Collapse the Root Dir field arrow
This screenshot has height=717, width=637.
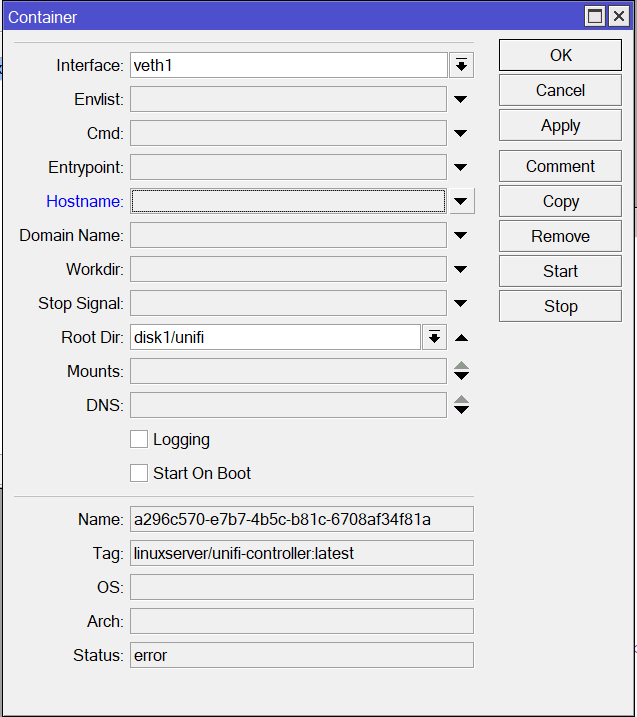pos(461,338)
